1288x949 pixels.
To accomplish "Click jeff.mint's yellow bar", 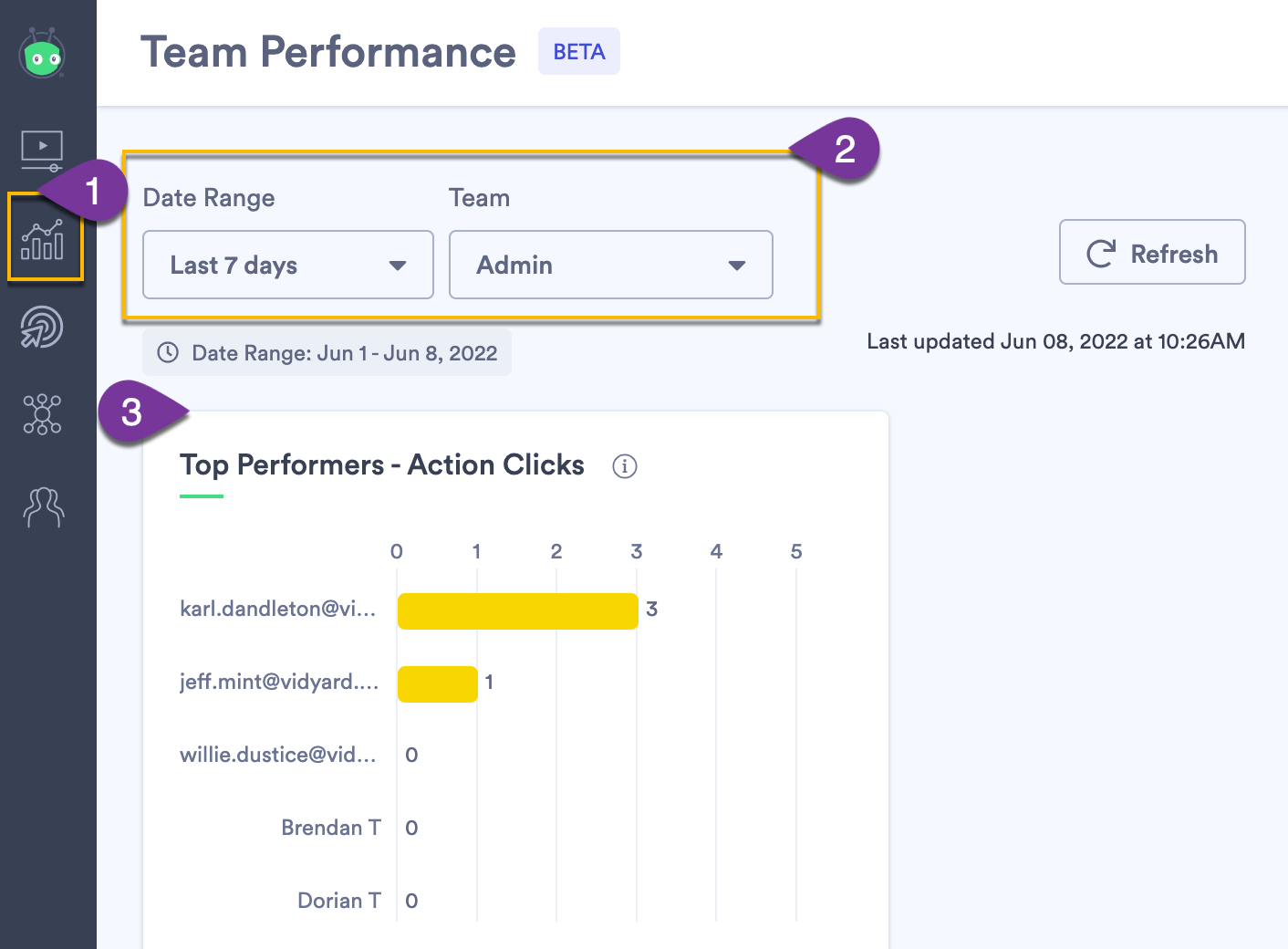I will point(438,684).
